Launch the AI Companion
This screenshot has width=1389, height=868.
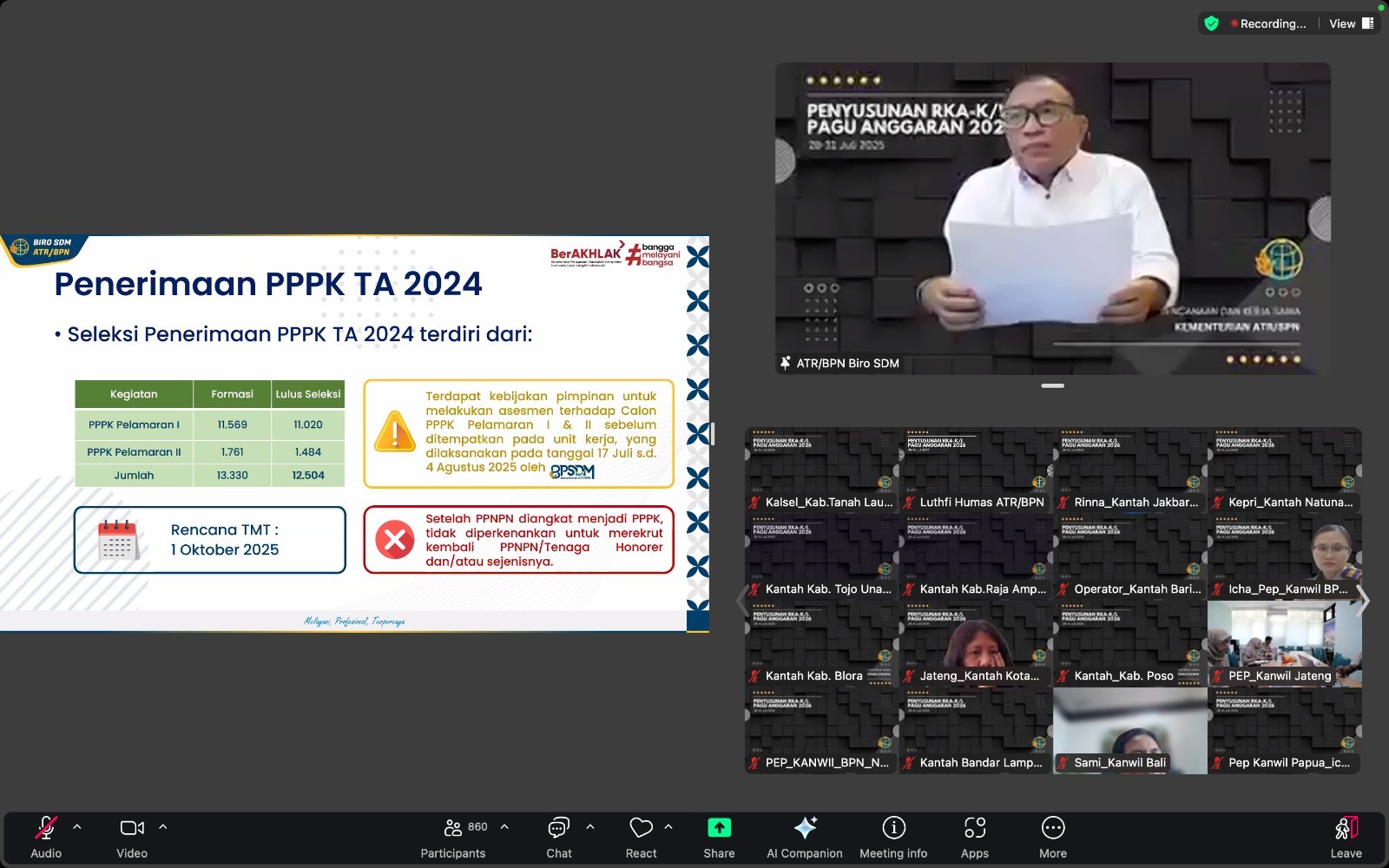804,828
